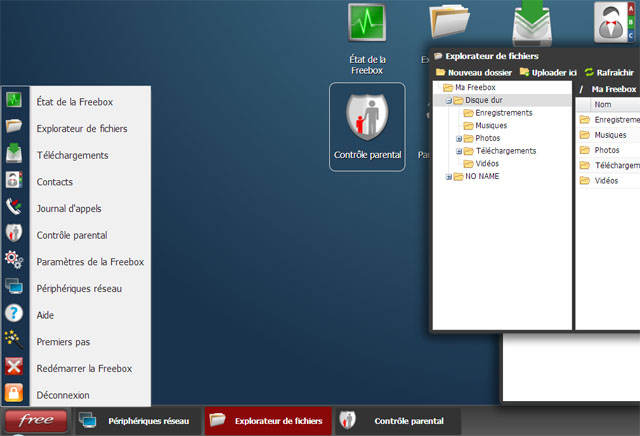The width and height of the screenshot is (640, 436).
Task: Choose Redémarrer la Freebox menu entry
Action: click(84, 369)
